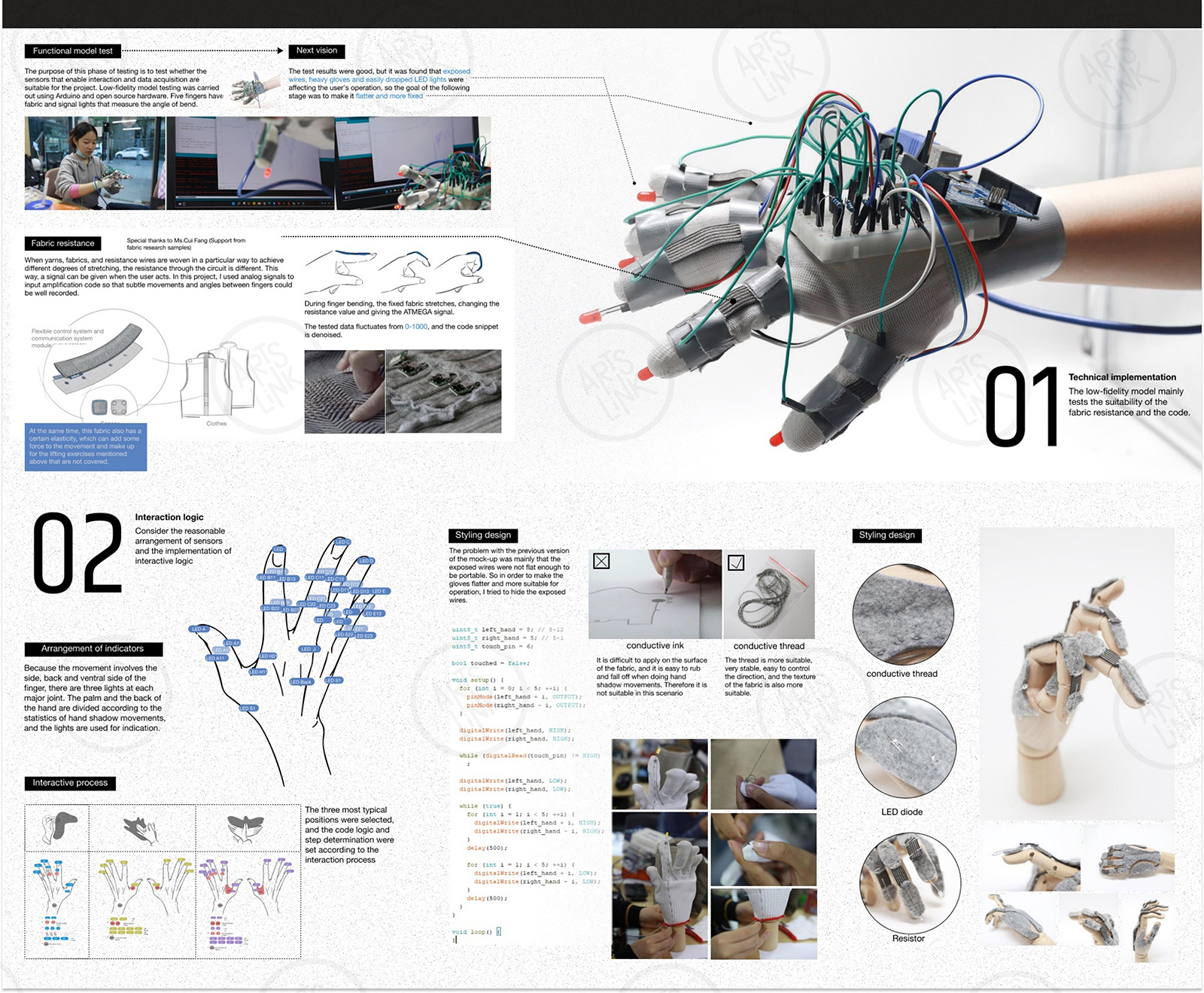Click the 'conductive ink' caption
The image size is (1204, 993).
655,646
